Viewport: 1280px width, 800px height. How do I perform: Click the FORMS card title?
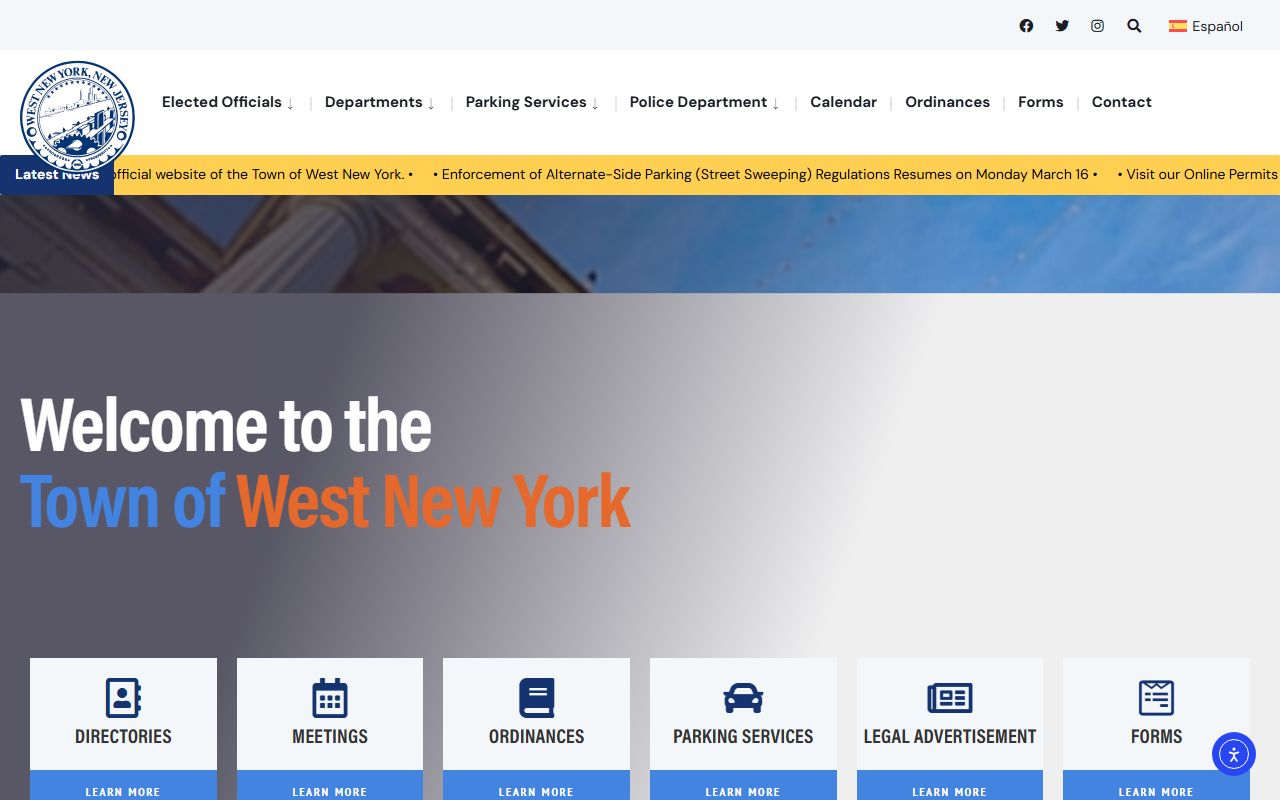(1156, 736)
